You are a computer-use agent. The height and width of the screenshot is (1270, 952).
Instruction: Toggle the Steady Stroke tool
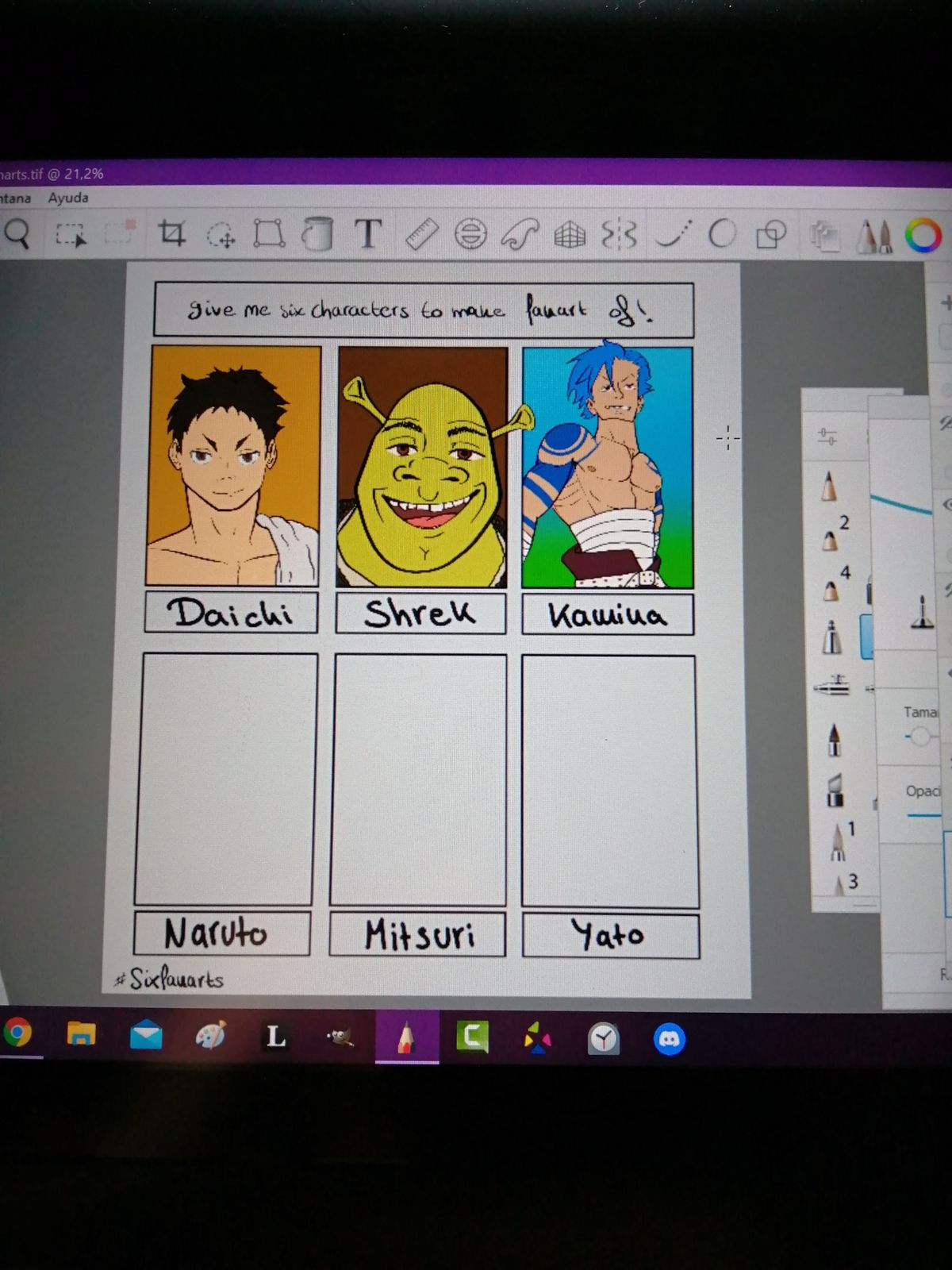click(x=672, y=234)
